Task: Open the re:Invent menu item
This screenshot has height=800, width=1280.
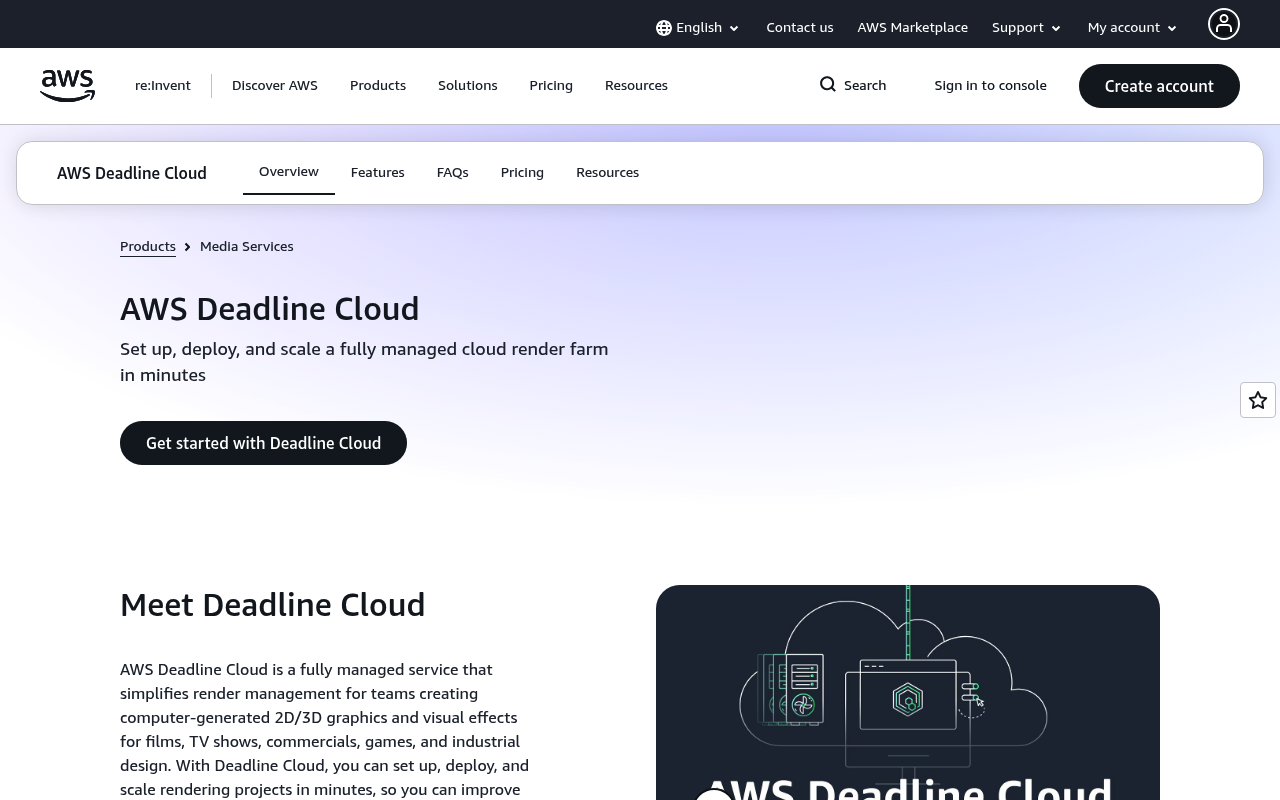Action: click(163, 86)
